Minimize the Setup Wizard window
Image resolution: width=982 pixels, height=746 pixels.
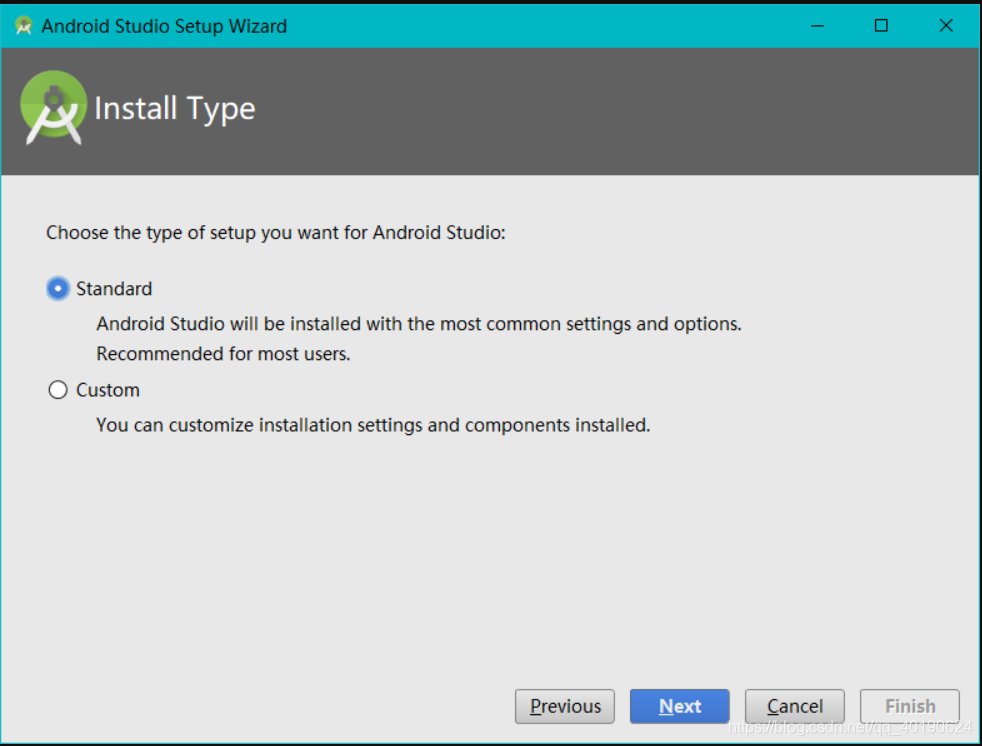click(x=817, y=26)
